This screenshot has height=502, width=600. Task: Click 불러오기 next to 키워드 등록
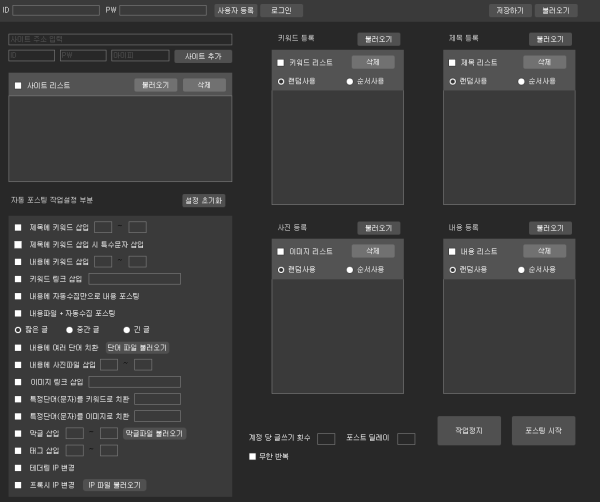[x=379, y=39]
